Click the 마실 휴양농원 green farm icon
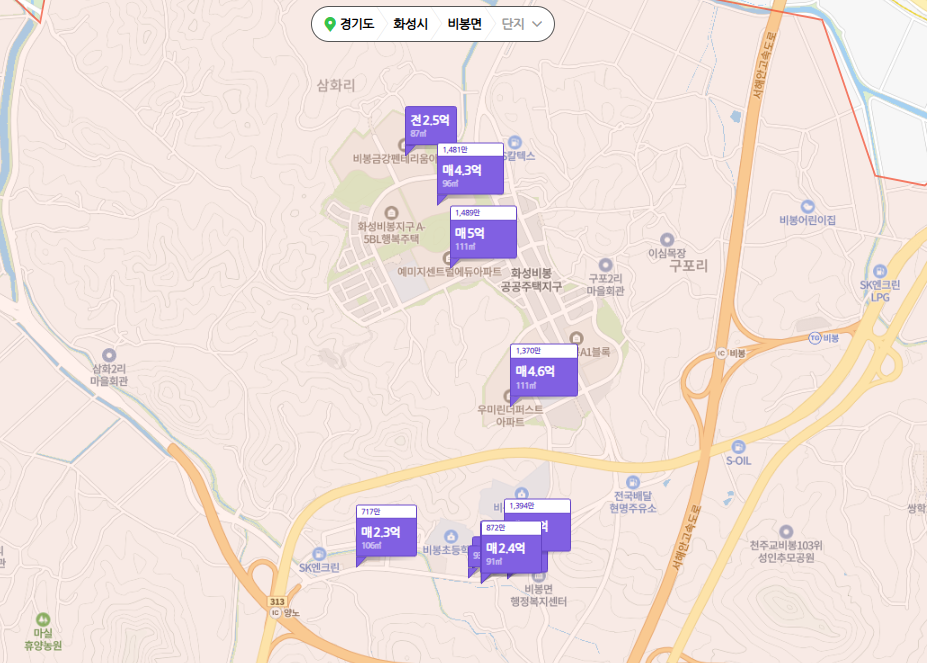Image resolution: width=927 pixels, height=663 pixels. pyautogui.click(x=43, y=619)
